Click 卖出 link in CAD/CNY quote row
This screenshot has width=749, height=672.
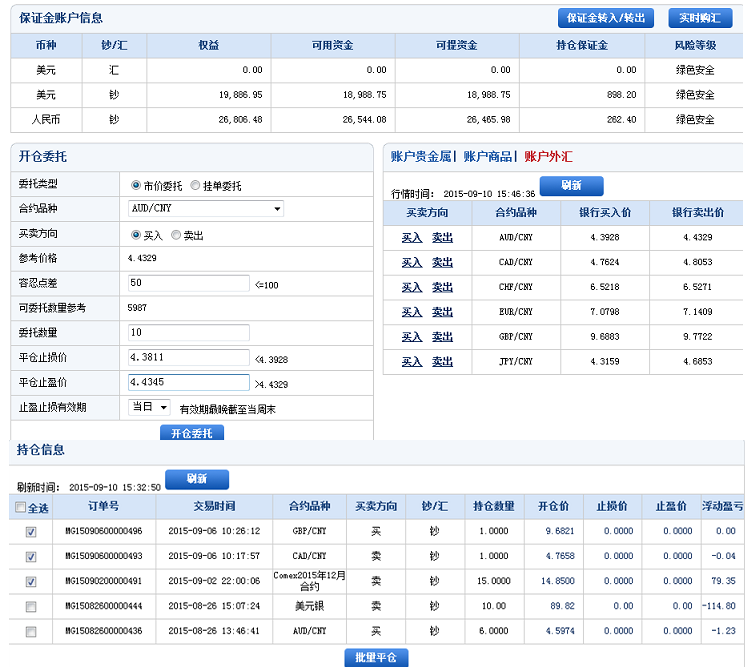(x=442, y=262)
